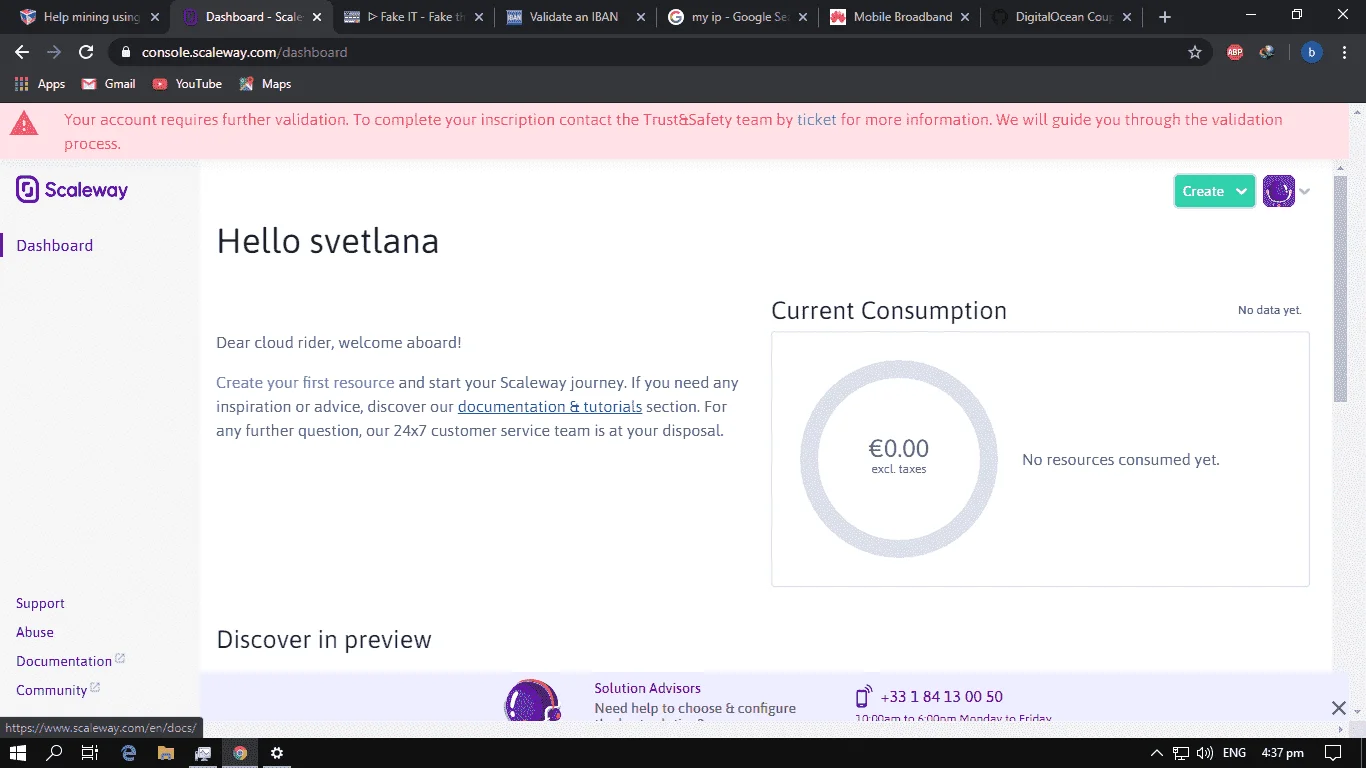Click the +33 1 84 13 00 50 number

coord(941,697)
